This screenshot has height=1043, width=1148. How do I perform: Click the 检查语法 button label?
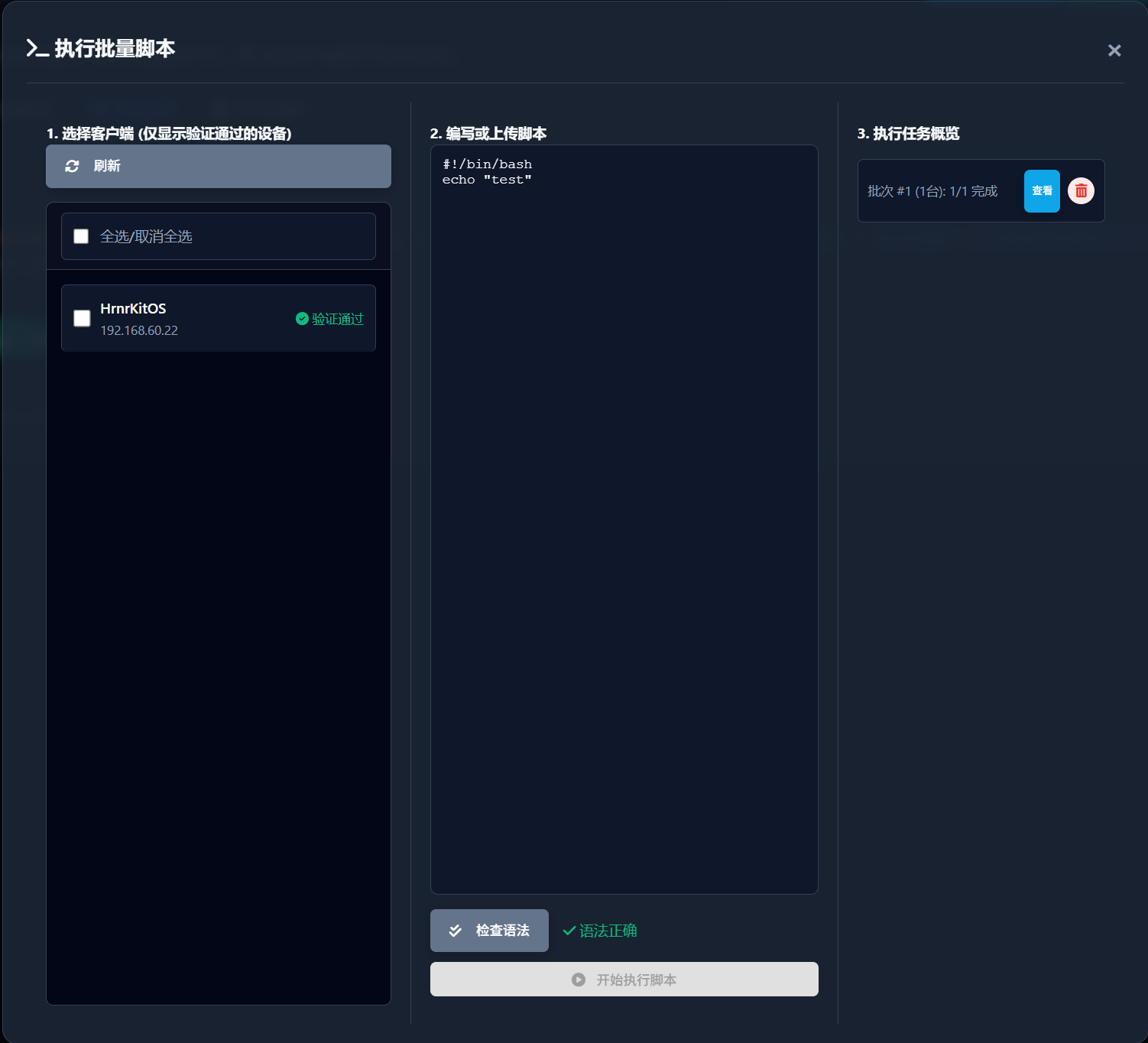point(502,931)
